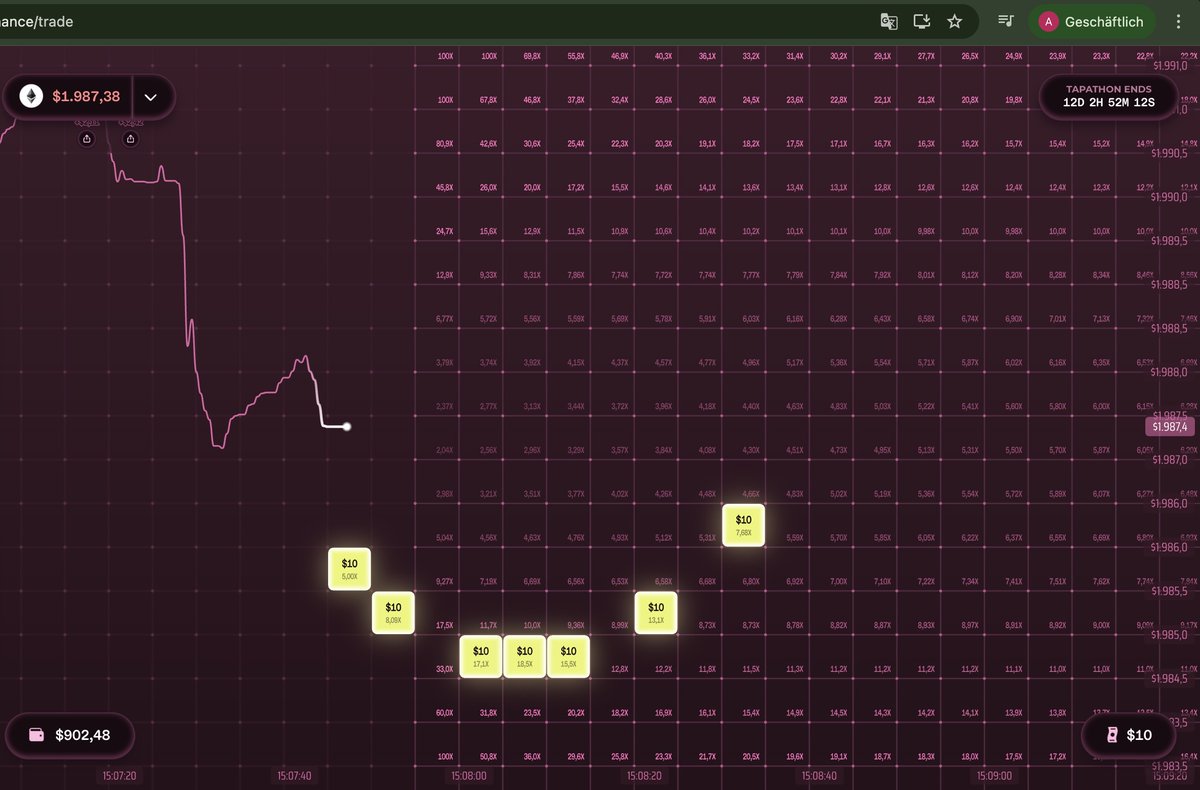Click the wallet icon beside $902,48

coord(37,735)
